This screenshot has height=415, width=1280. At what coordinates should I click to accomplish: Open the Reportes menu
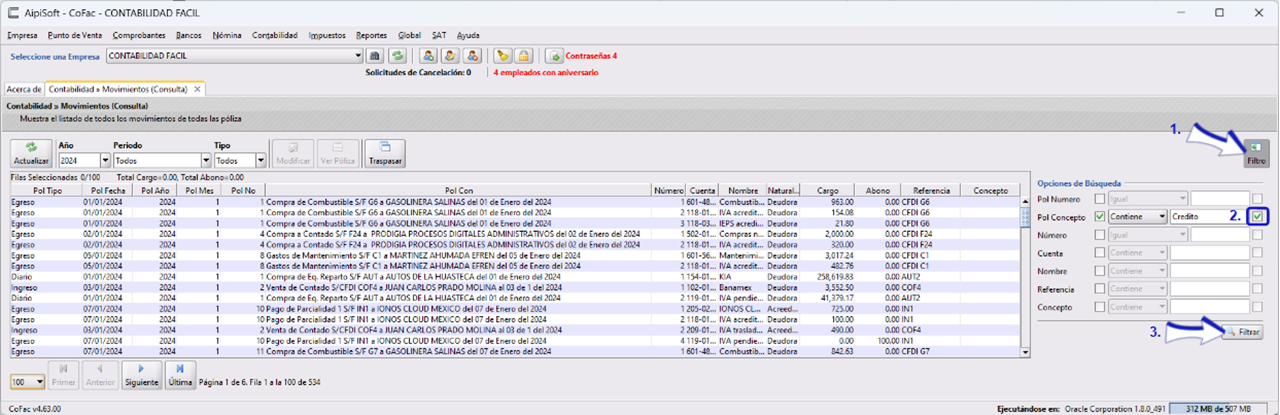[371, 35]
